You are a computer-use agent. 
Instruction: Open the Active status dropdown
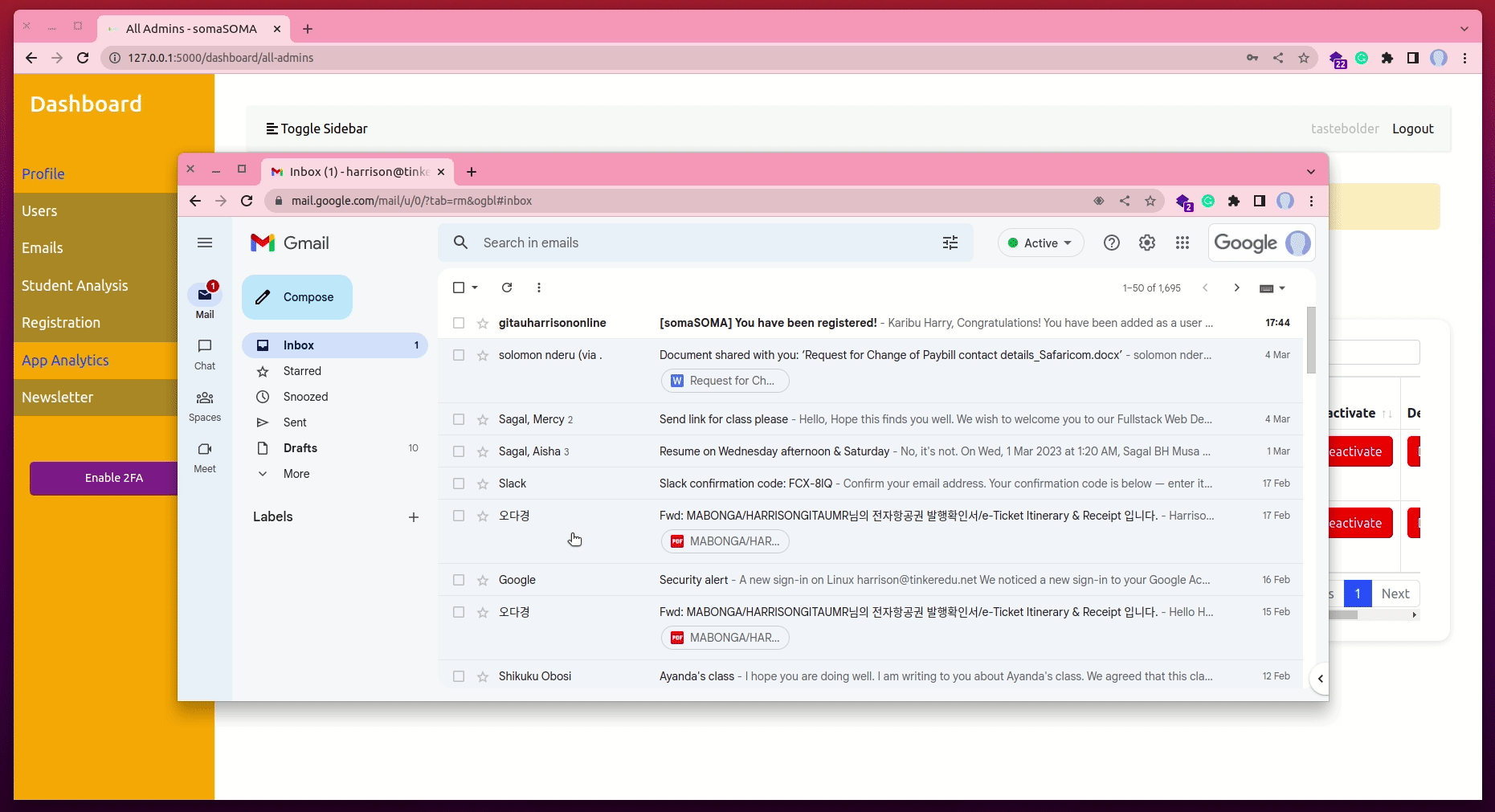[1040, 243]
